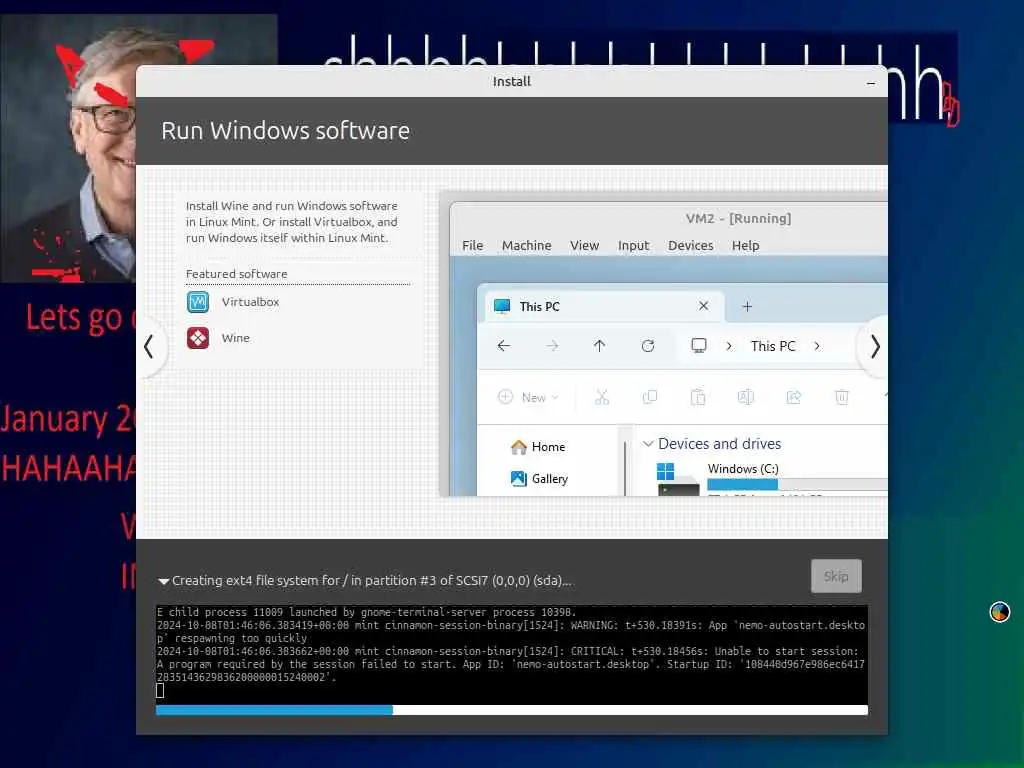Collapse the installation log disclosure triangle

tap(163, 581)
